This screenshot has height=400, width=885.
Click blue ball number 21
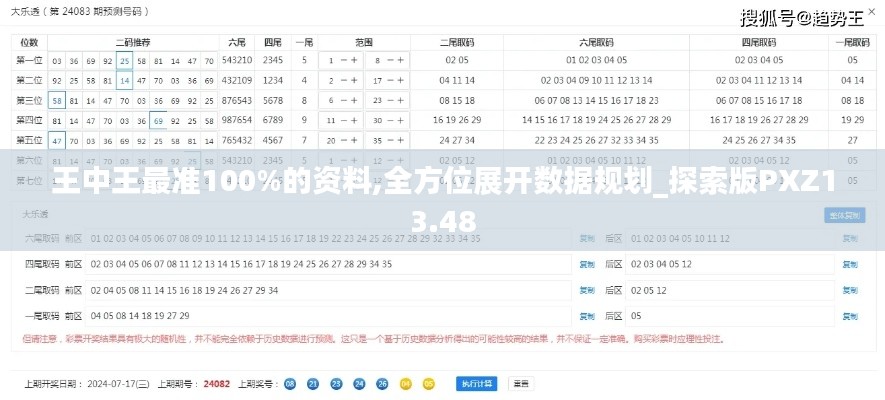point(313,384)
